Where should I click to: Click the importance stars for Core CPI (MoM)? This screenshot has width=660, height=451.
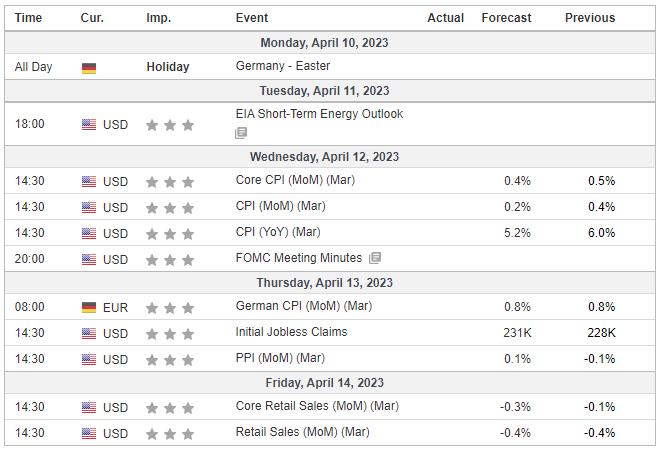[x=170, y=182]
